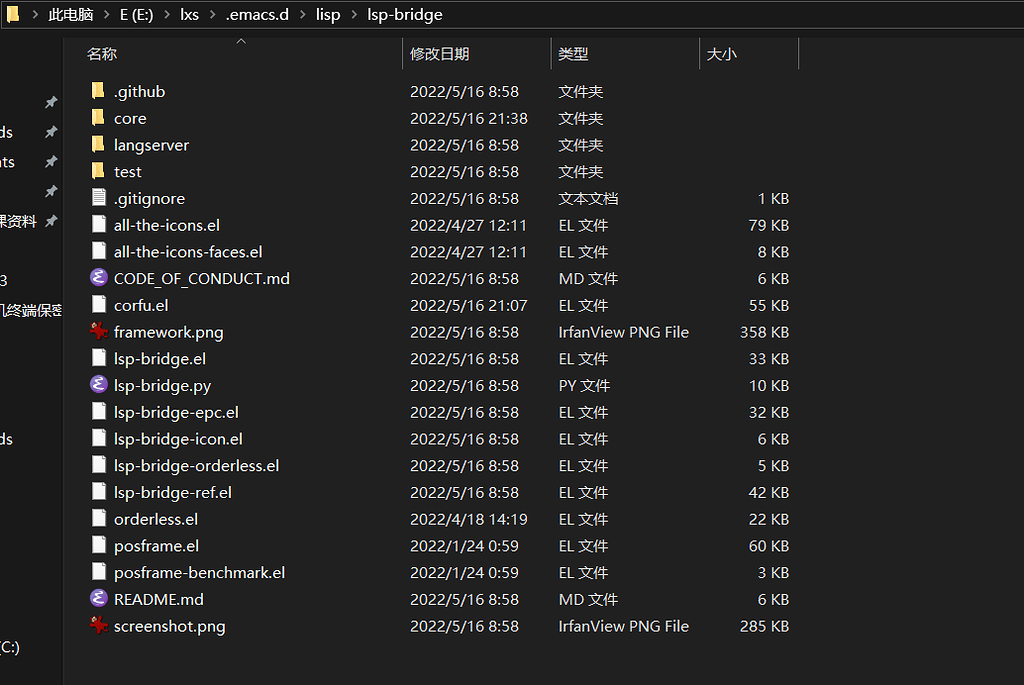Viewport: 1024px width, 685px height.
Task: Open the langserver folder
Action: tap(152, 144)
